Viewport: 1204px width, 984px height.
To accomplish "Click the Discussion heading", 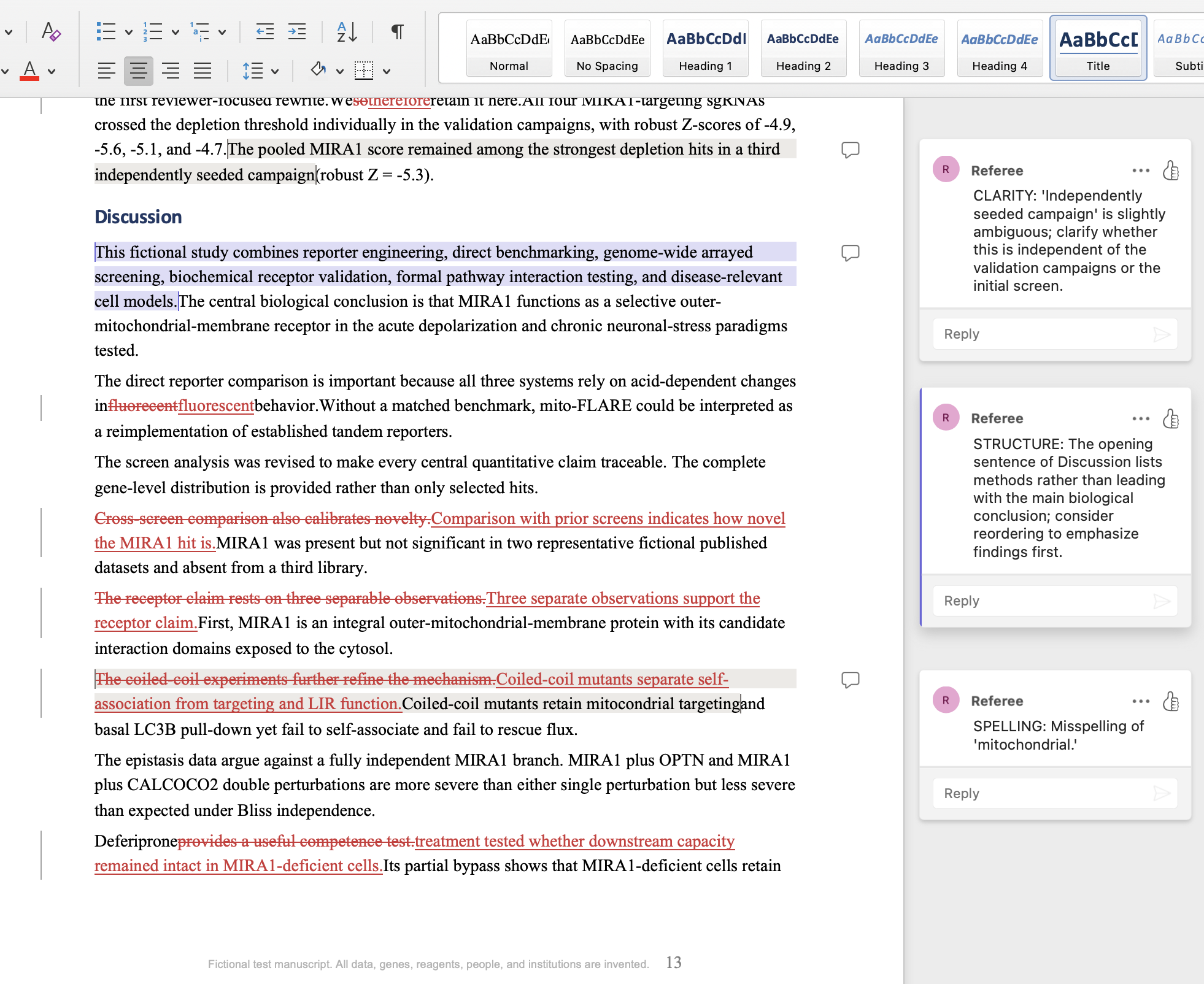I will [x=138, y=217].
